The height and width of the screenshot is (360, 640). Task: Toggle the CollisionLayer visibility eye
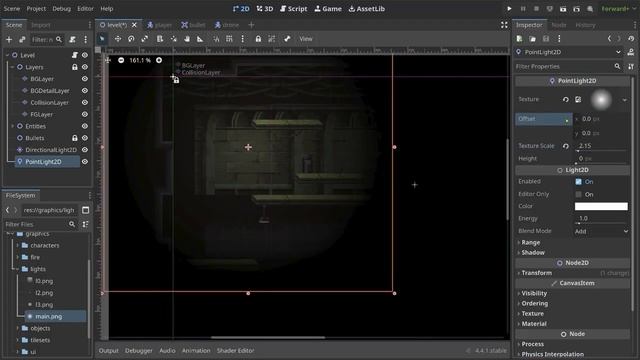click(85, 102)
